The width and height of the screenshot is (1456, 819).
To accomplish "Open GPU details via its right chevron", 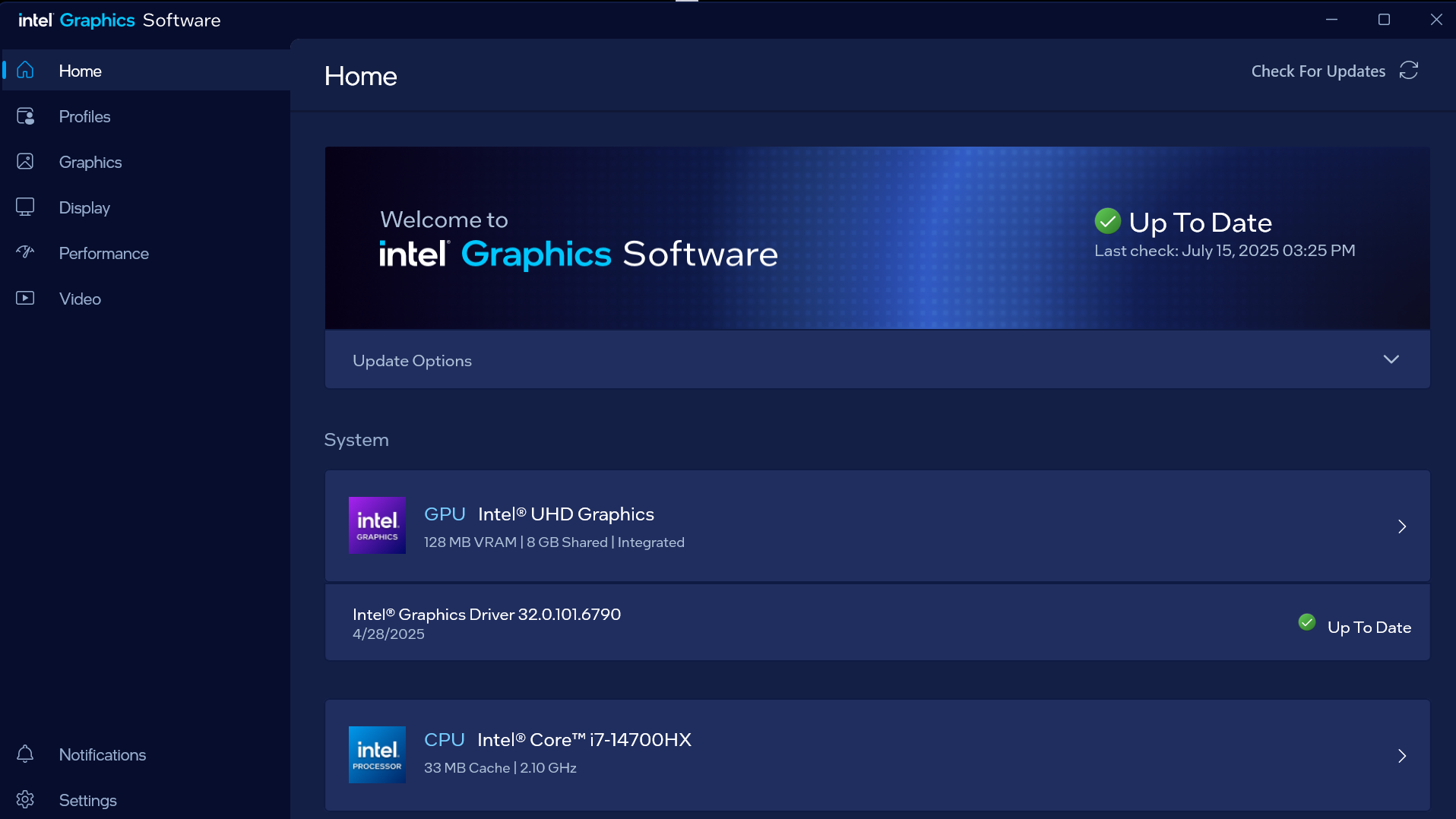I will tap(1402, 526).
